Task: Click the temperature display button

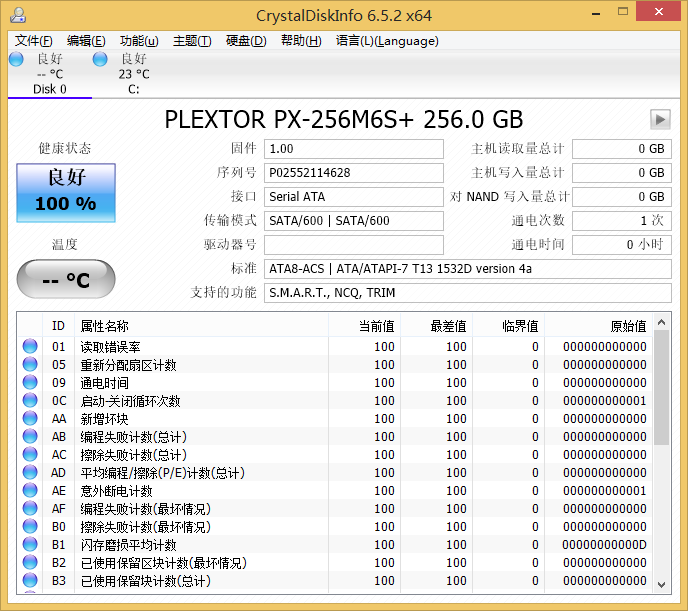Action: coord(66,279)
